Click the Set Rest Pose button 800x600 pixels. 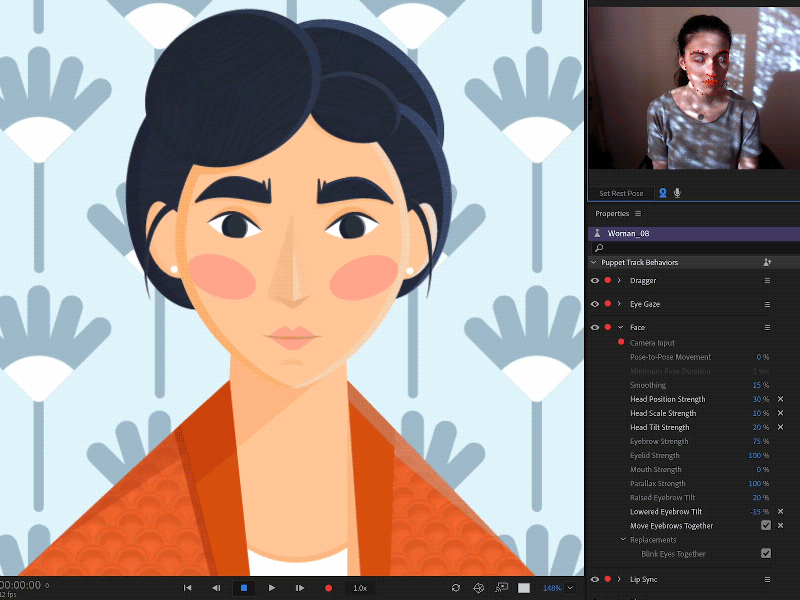pyautogui.click(x=621, y=193)
